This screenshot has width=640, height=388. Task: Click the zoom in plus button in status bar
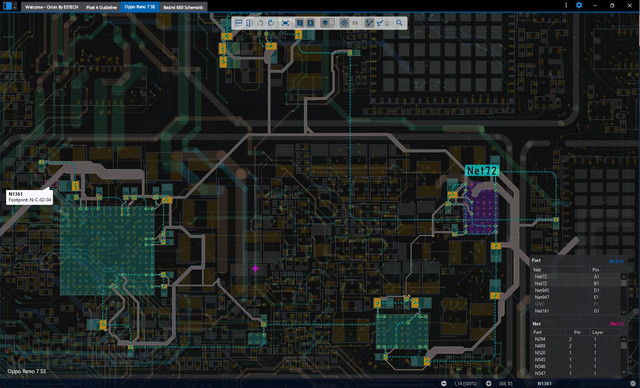[488, 384]
